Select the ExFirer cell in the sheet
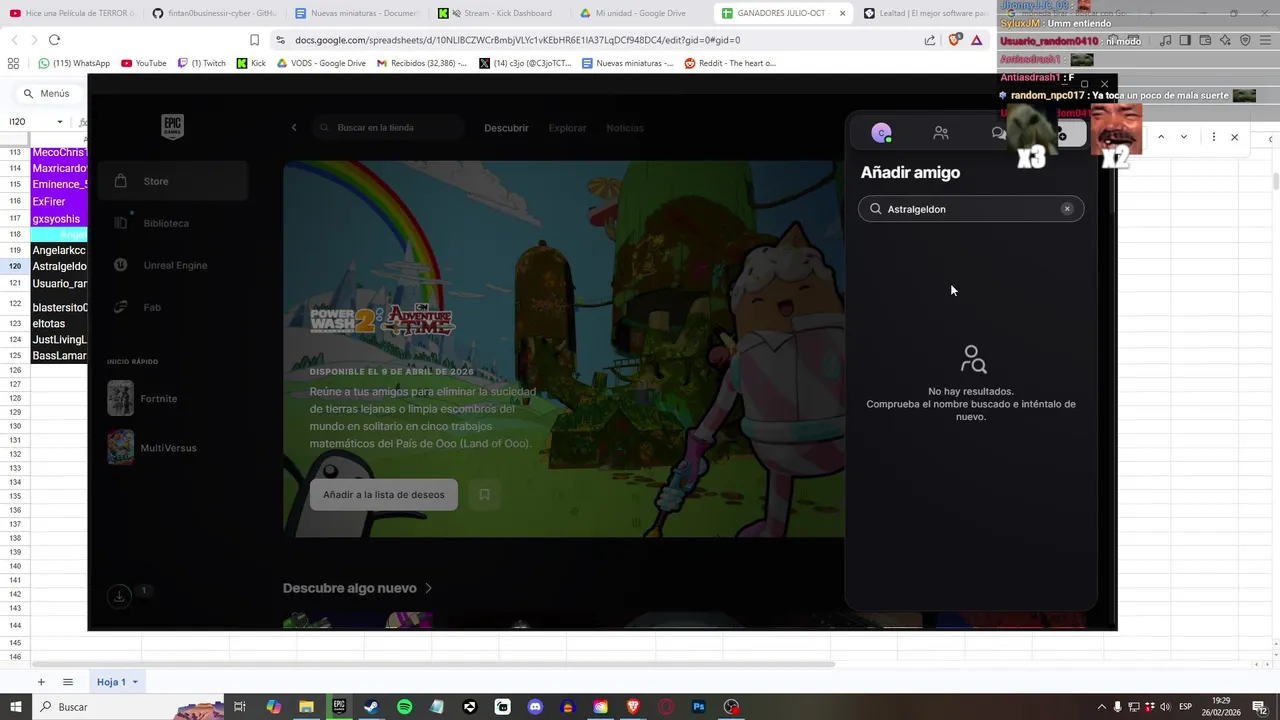The height and width of the screenshot is (720, 1280). pyautogui.click(x=59, y=201)
